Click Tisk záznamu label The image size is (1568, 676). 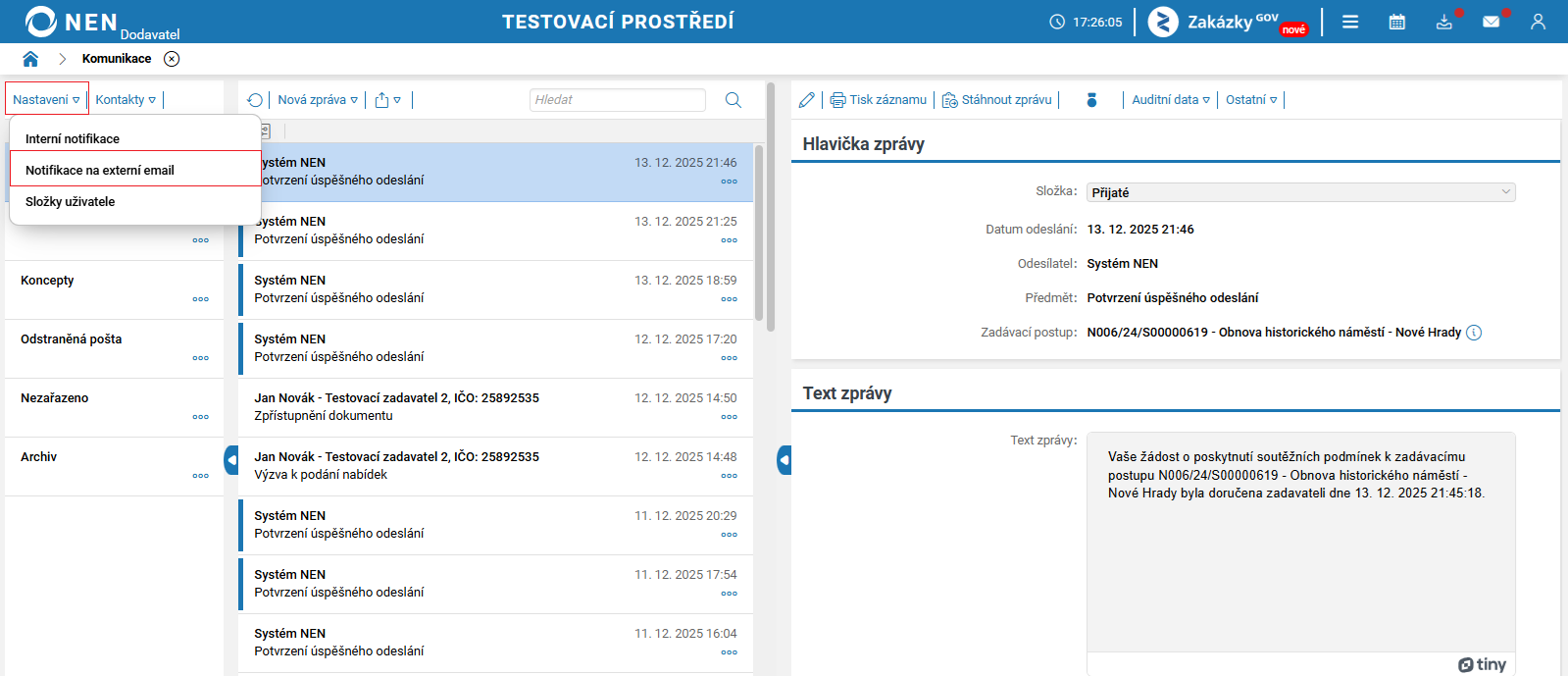(887, 100)
